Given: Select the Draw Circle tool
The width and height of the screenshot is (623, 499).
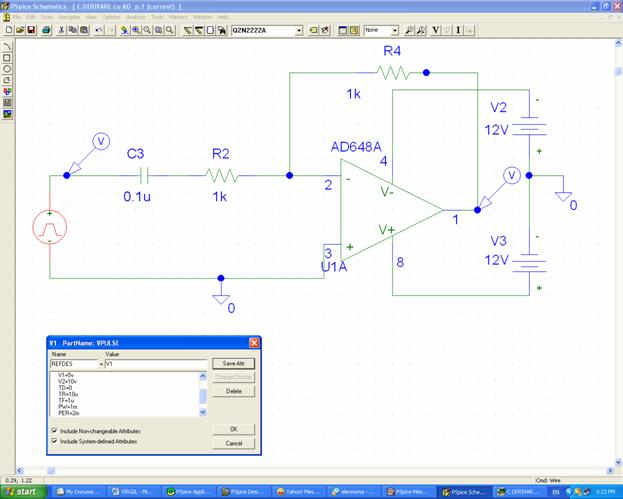Looking at the screenshot, I should click(8, 68).
